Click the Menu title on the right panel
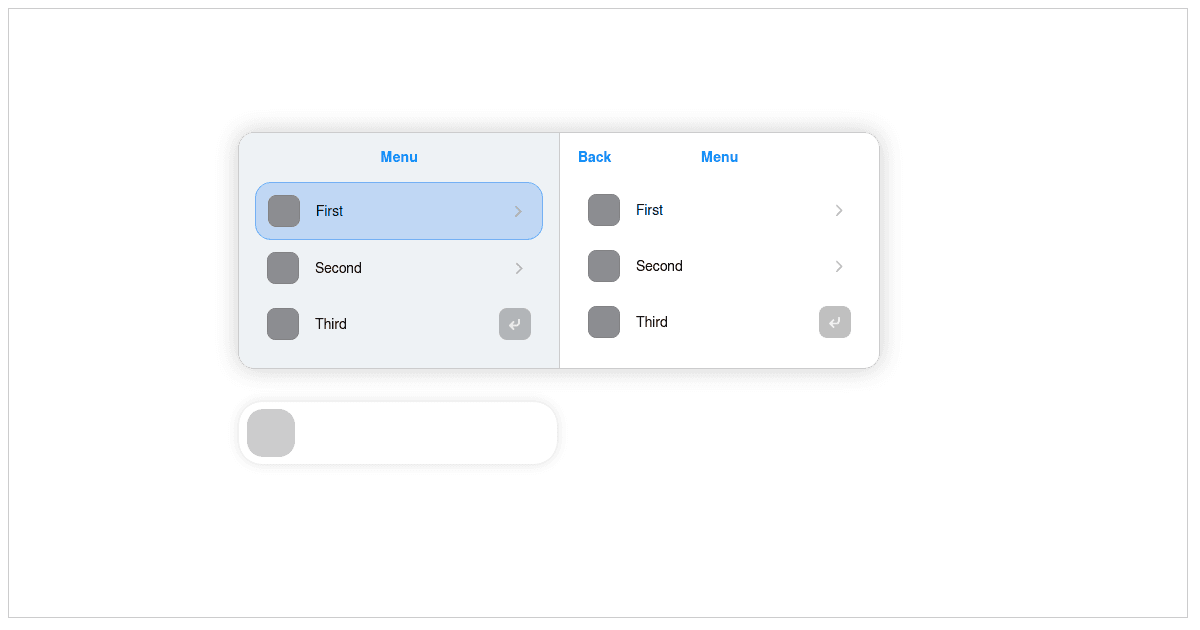The image size is (1200, 630). 719,157
